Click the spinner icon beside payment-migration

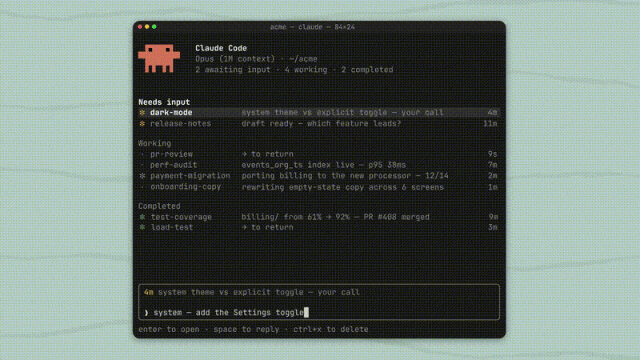pos(142,176)
